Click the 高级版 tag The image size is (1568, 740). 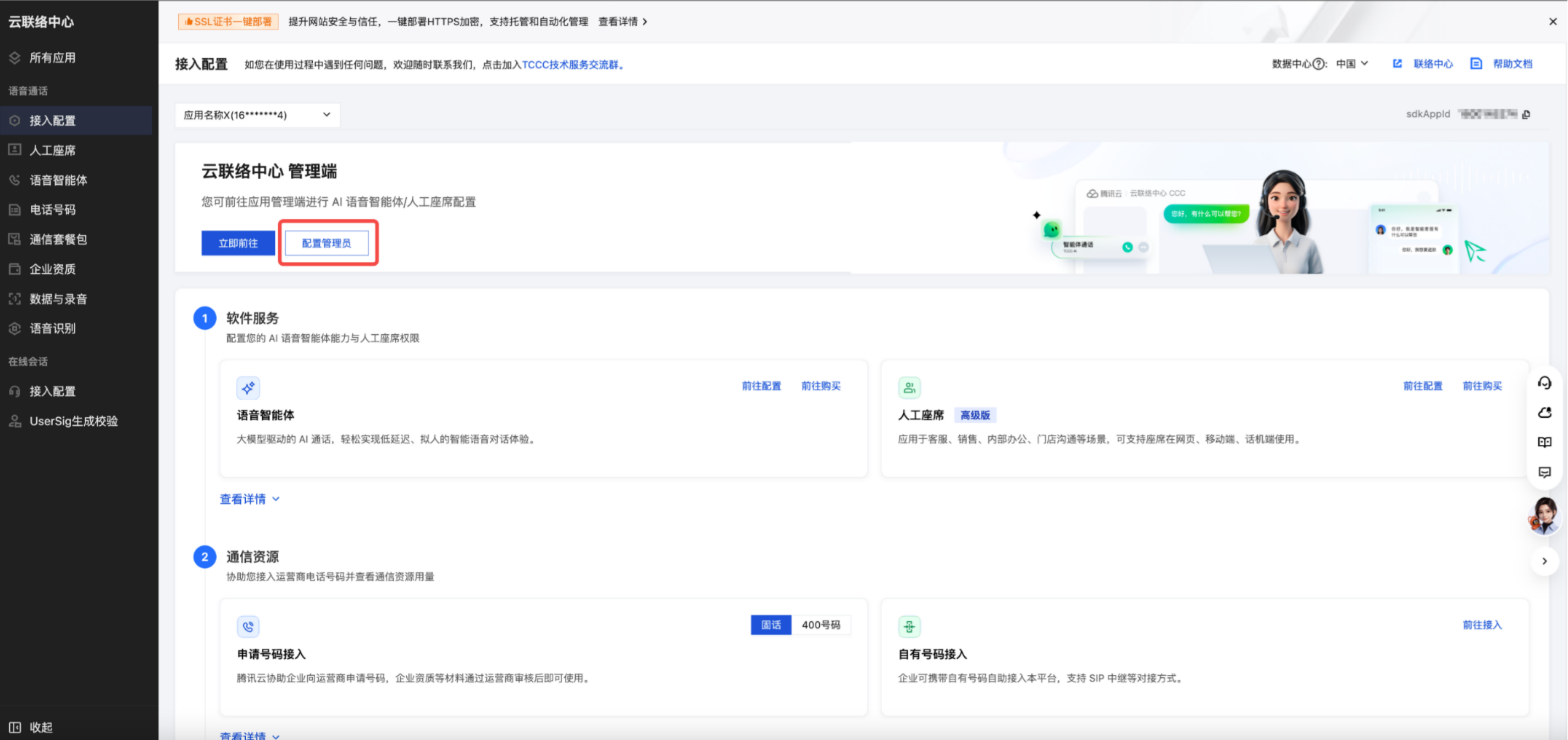pos(975,416)
